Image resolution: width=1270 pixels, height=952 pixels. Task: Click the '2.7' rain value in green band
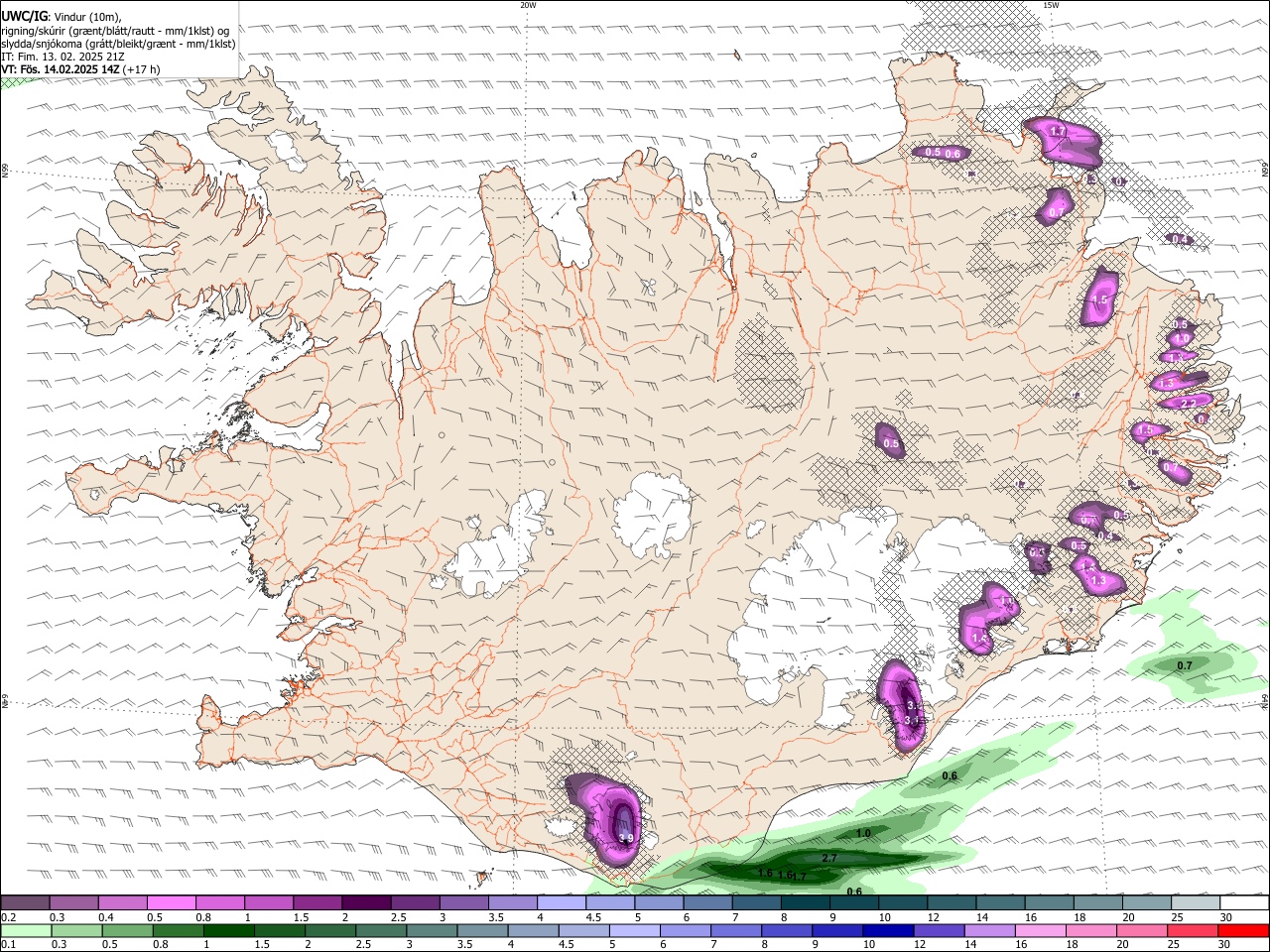(830, 858)
